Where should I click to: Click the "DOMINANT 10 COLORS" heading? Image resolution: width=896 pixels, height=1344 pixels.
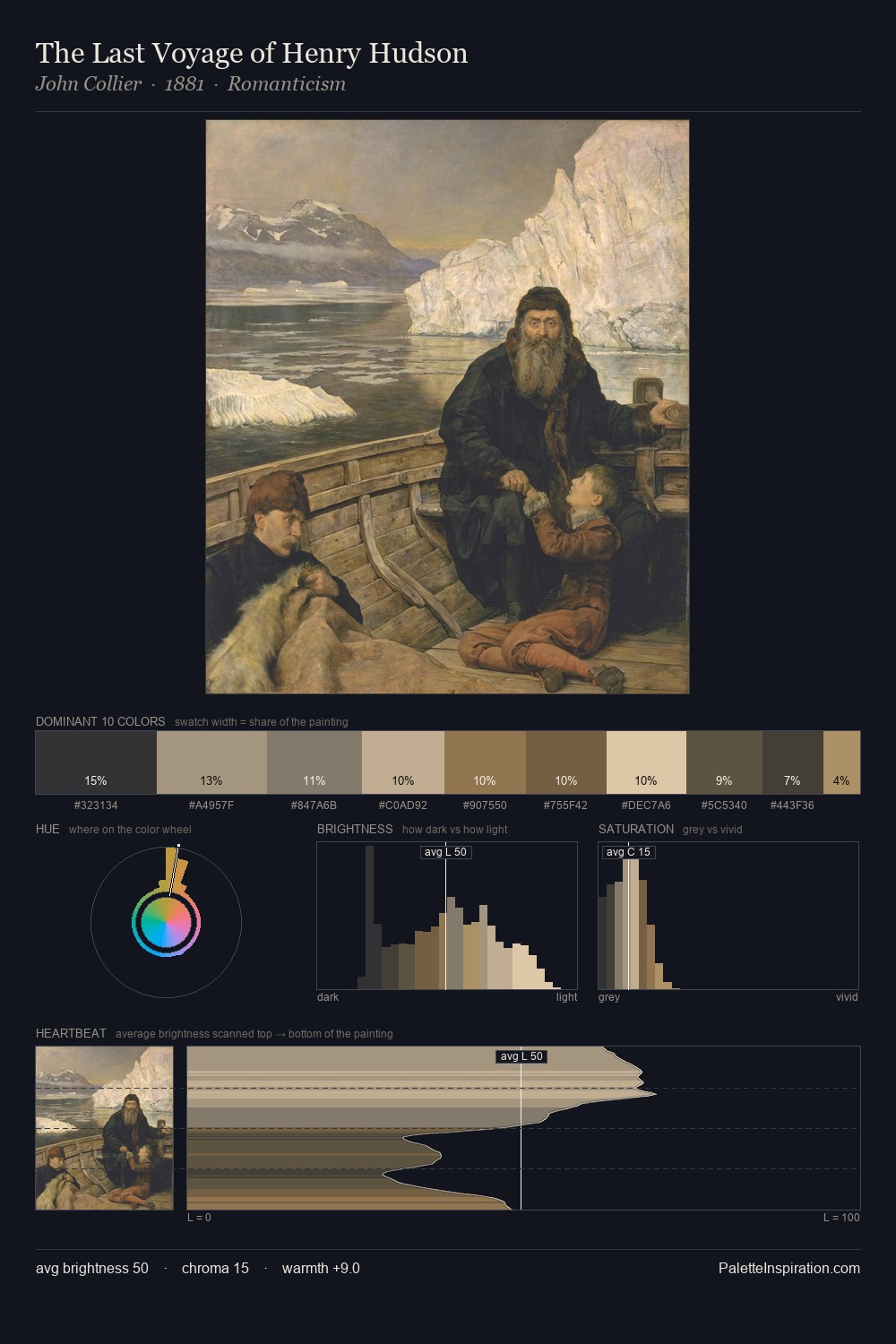pos(100,721)
